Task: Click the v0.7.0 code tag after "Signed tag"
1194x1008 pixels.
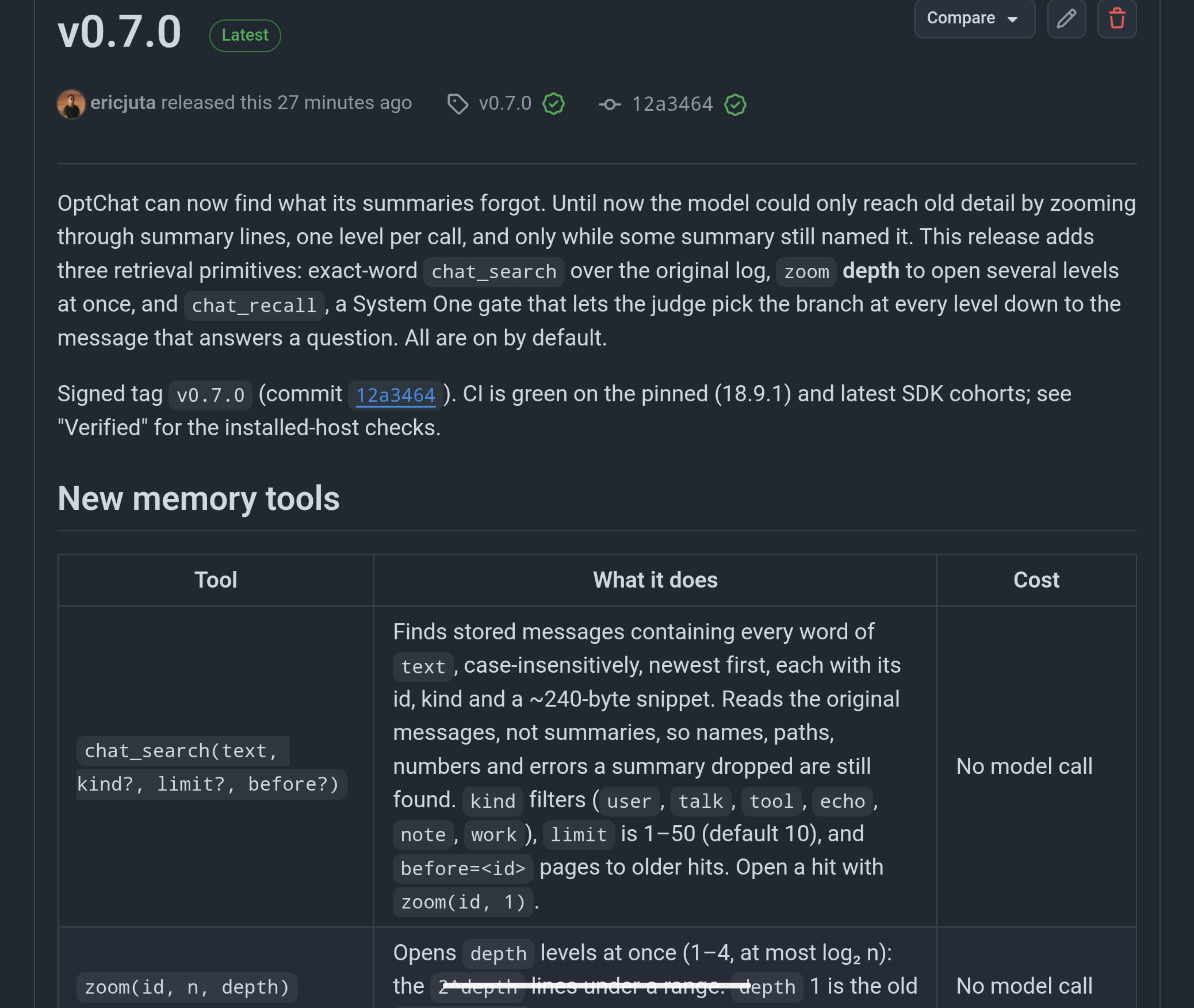Action: tap(210, 396)
